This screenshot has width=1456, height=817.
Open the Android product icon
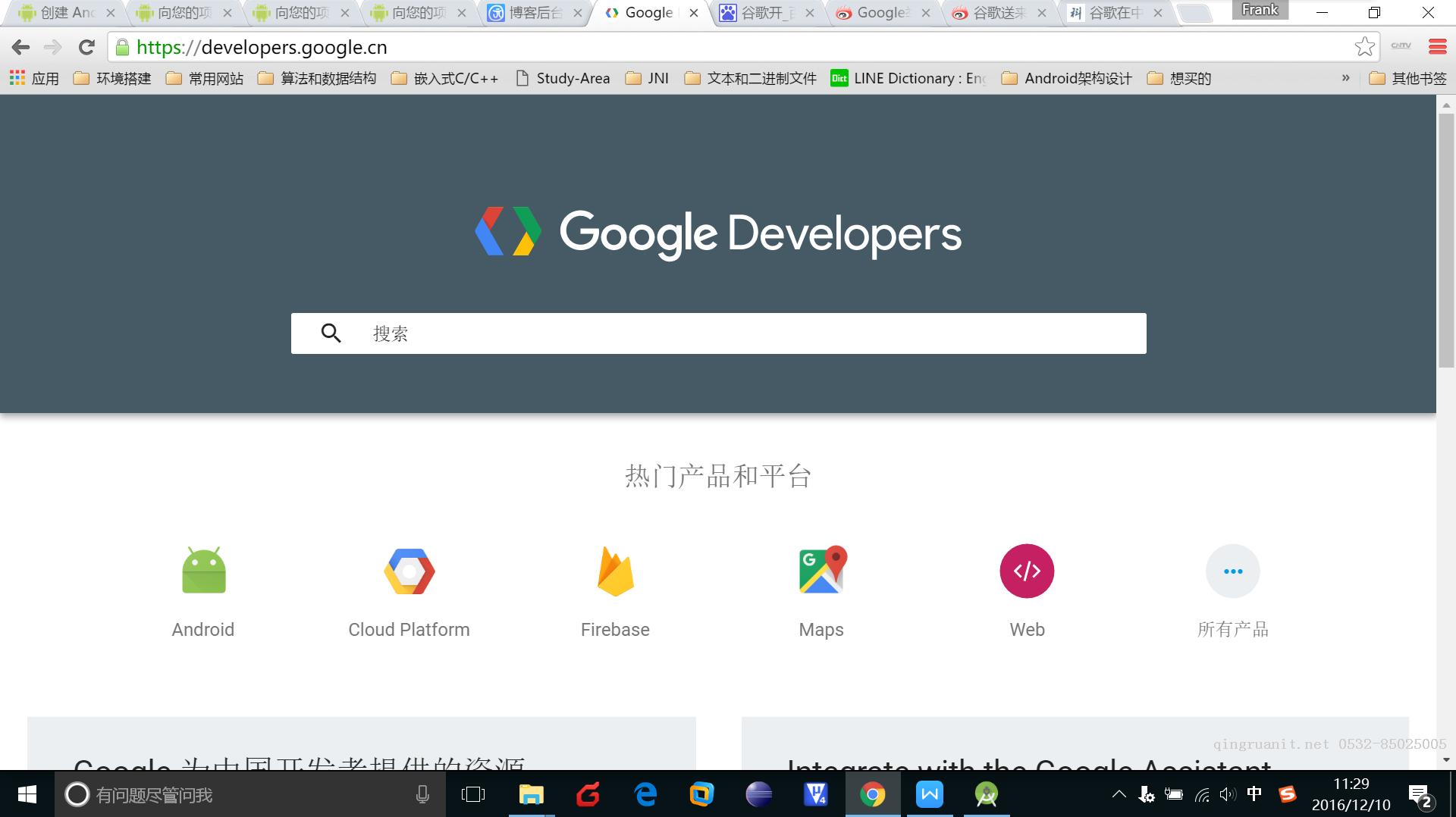[203, 570]
